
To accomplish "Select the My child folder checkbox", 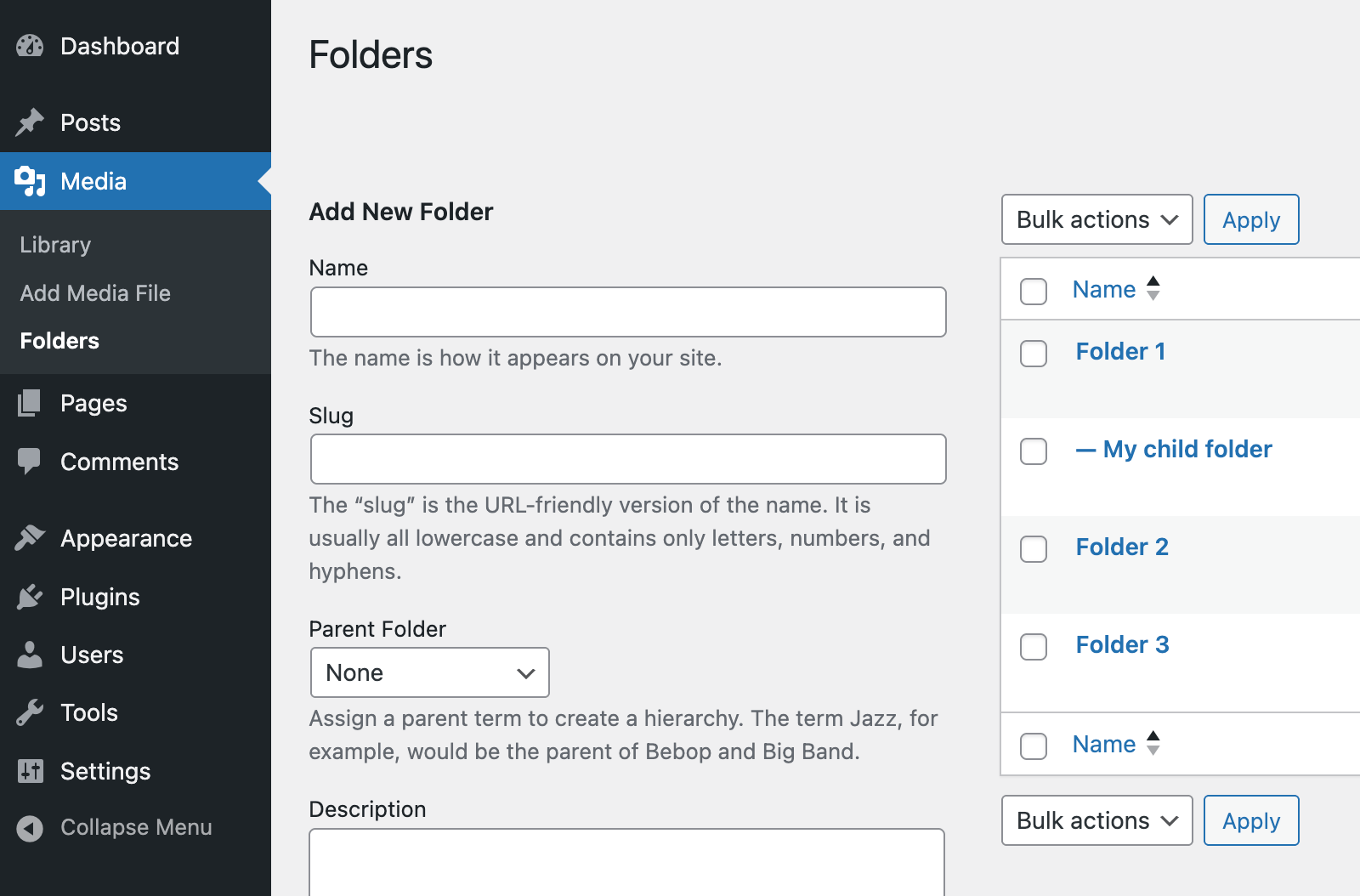I will [1033, 451].
